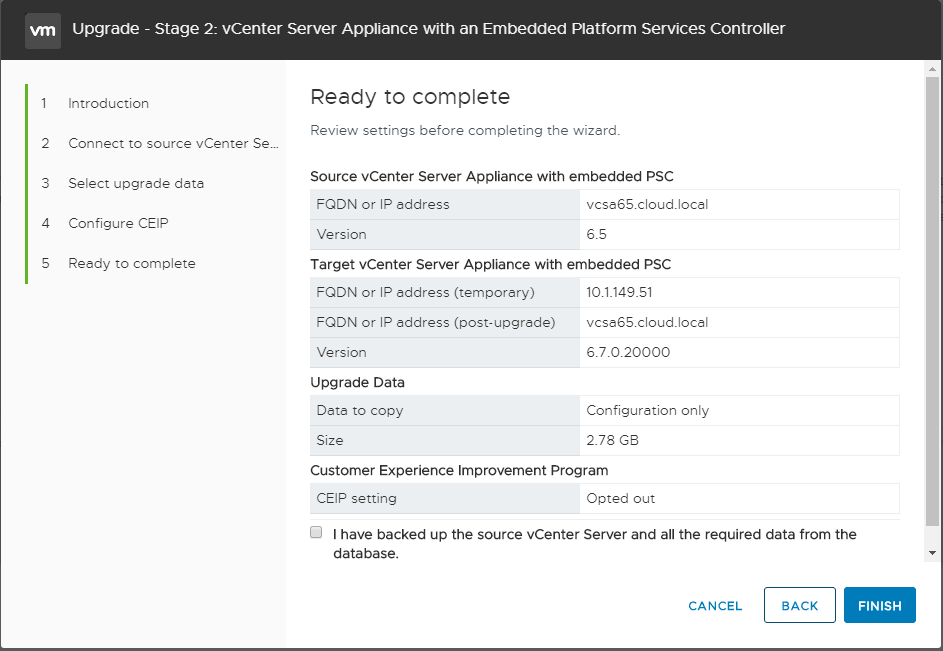
Task: Click the BACK button
Action: point(799,605)
